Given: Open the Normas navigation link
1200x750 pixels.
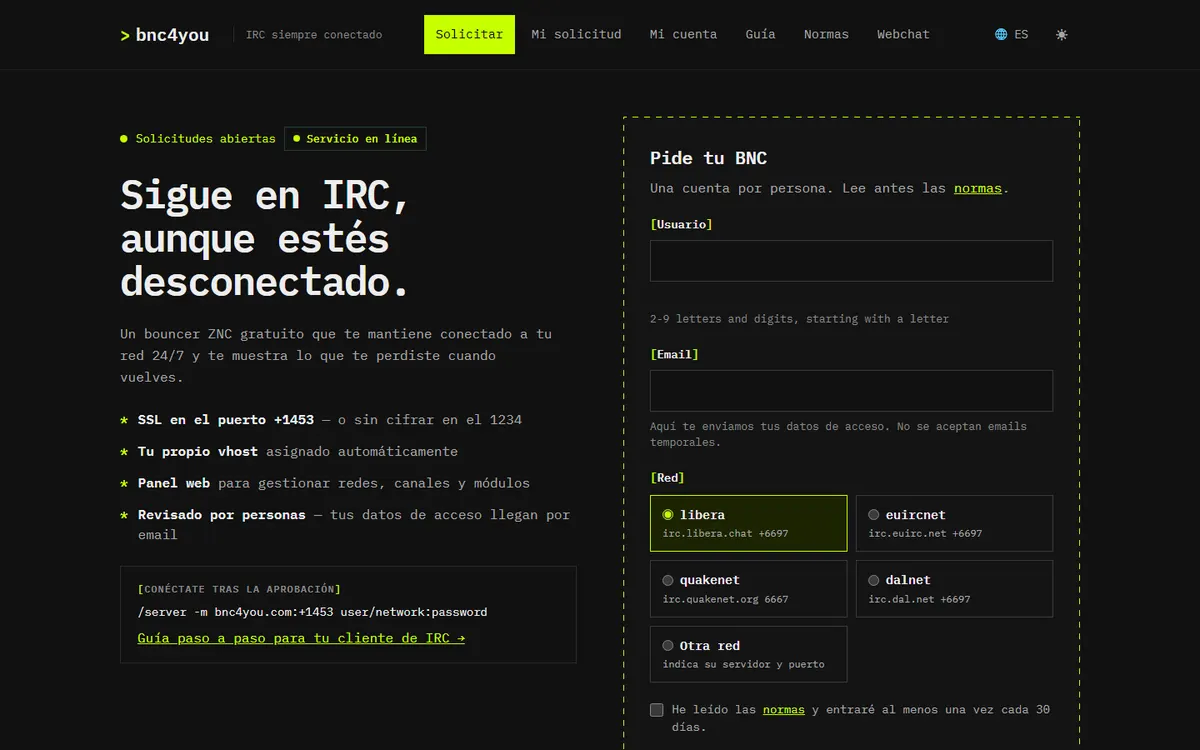Looking at the screenshot, I should (826, 34).
